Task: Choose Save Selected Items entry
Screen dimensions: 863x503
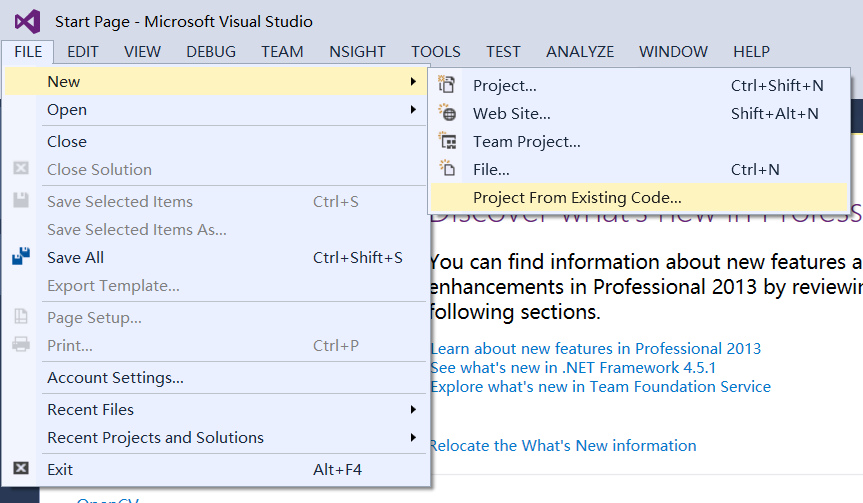Action: [x=217, y=201]
